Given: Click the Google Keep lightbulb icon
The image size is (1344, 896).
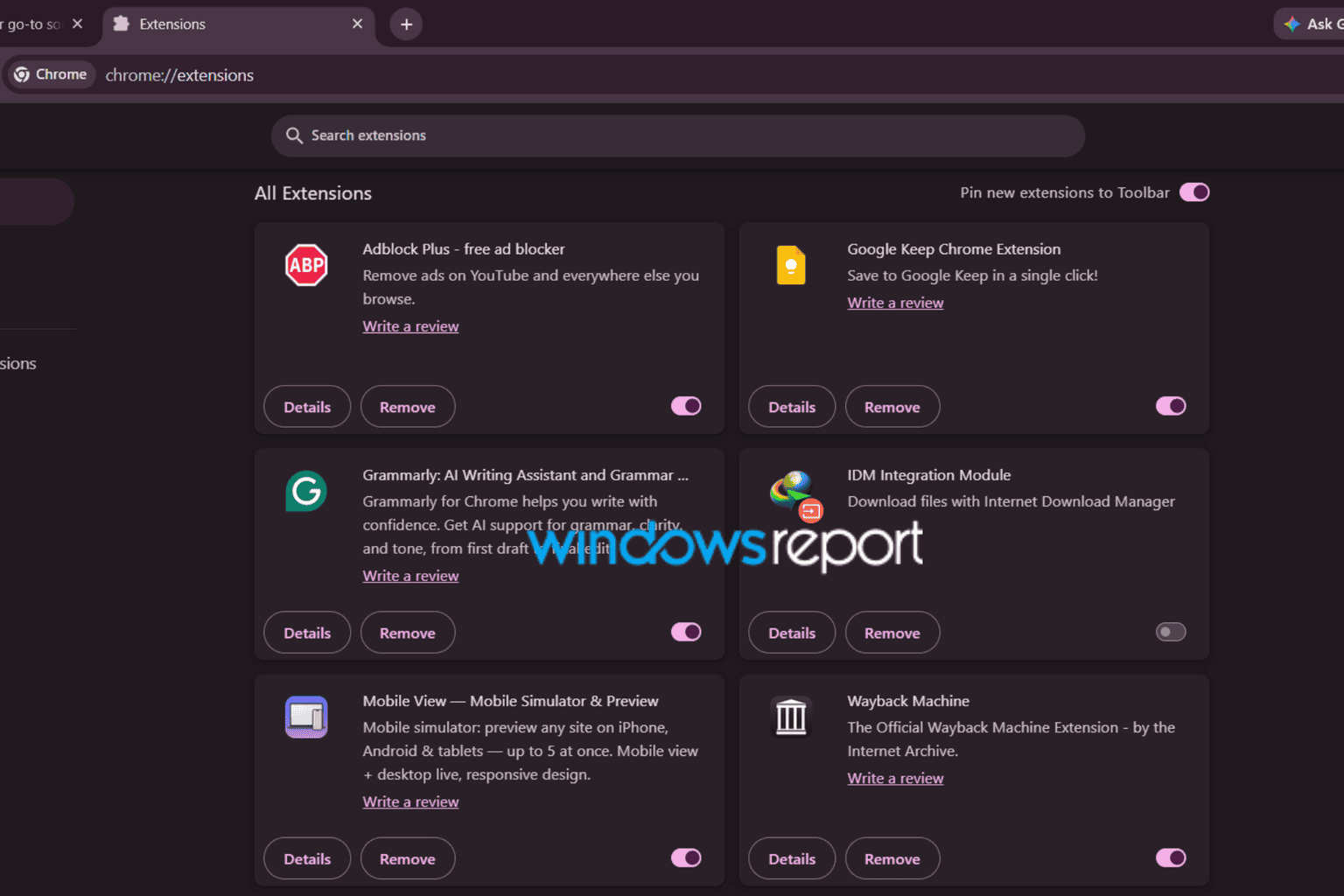Looking at the screenshot, I should click(791, 265).
